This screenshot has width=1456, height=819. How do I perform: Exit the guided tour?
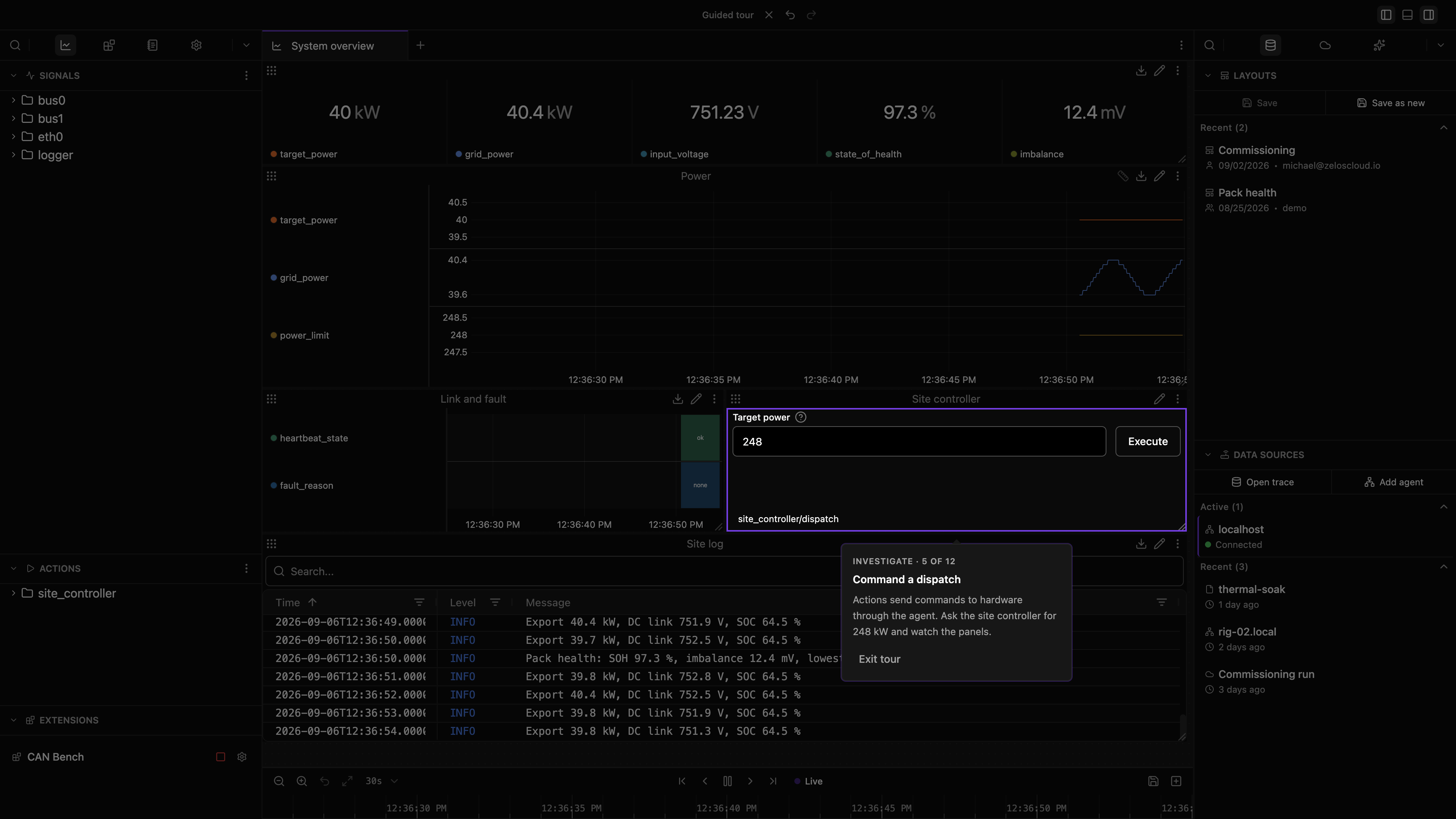880,659
